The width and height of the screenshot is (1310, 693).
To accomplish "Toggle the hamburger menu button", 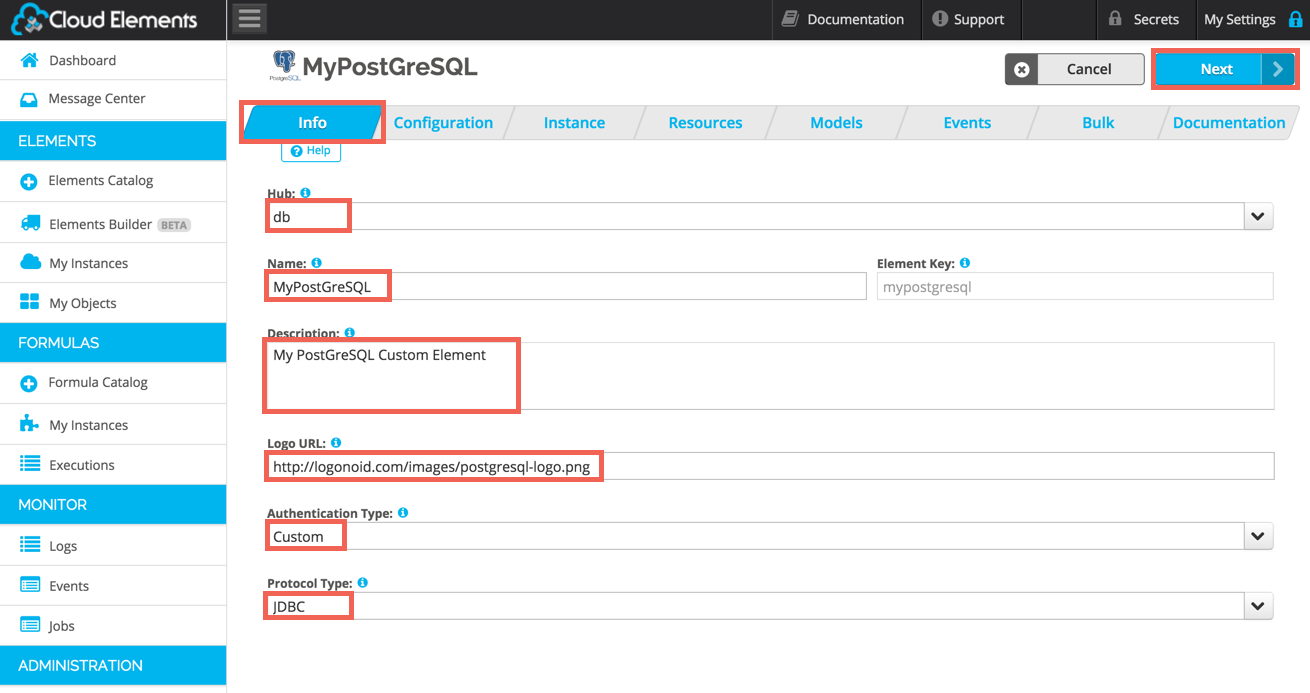I will tap(249, 19).
